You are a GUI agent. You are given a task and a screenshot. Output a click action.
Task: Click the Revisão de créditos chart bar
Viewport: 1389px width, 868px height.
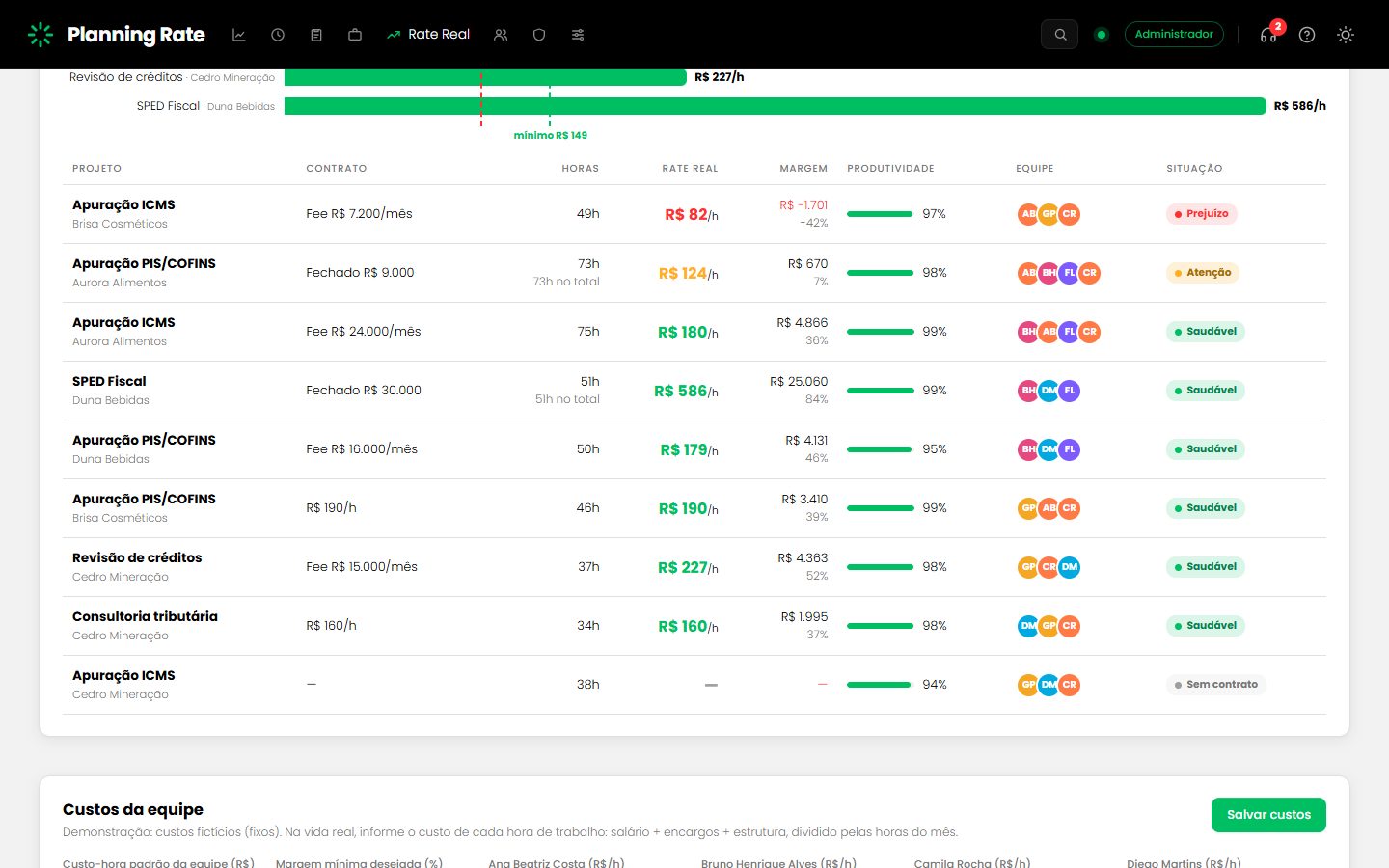click(485, 77)
